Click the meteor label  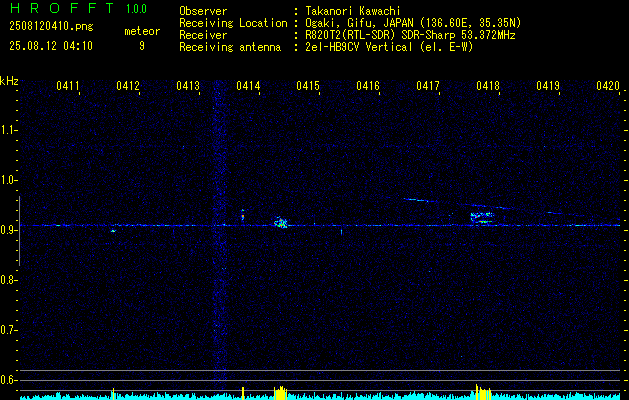pos(142,31)
